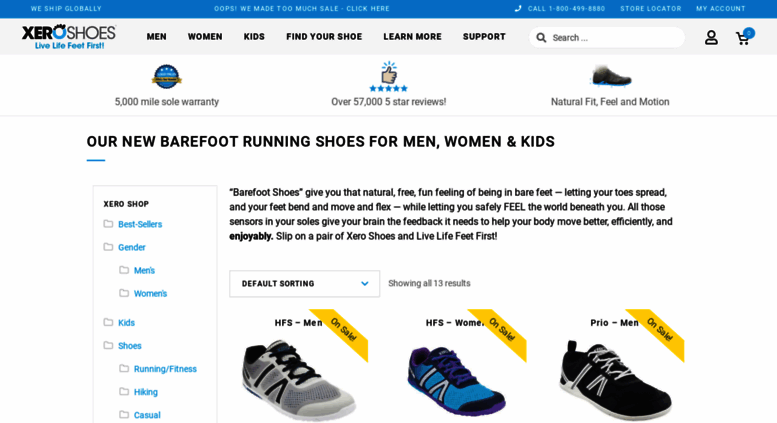Click the too much sale banner link
Viewport: 777px width, 423px height.
[x=302, y=8]
